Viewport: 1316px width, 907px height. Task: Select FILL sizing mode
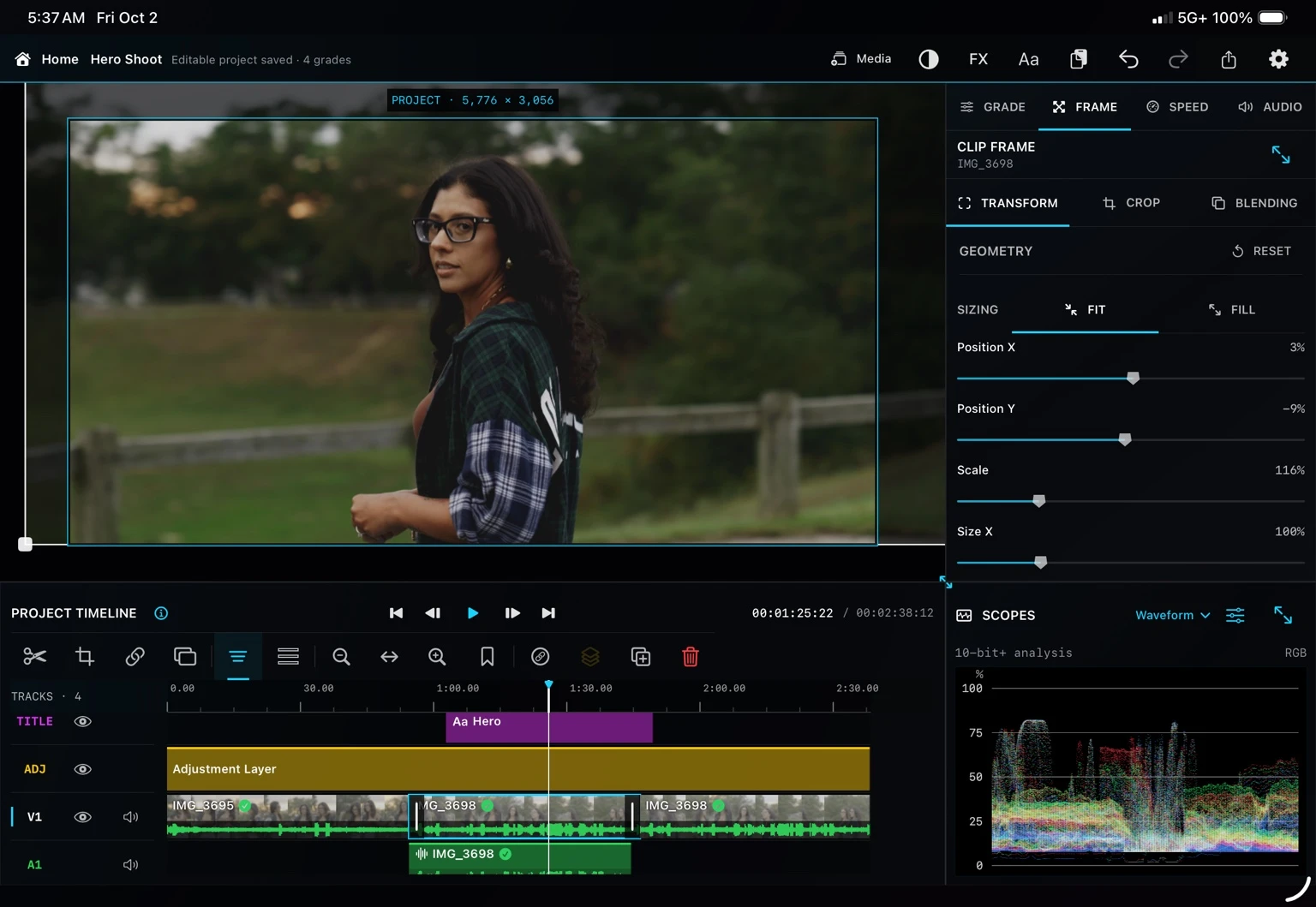[x=1232, y=310]
